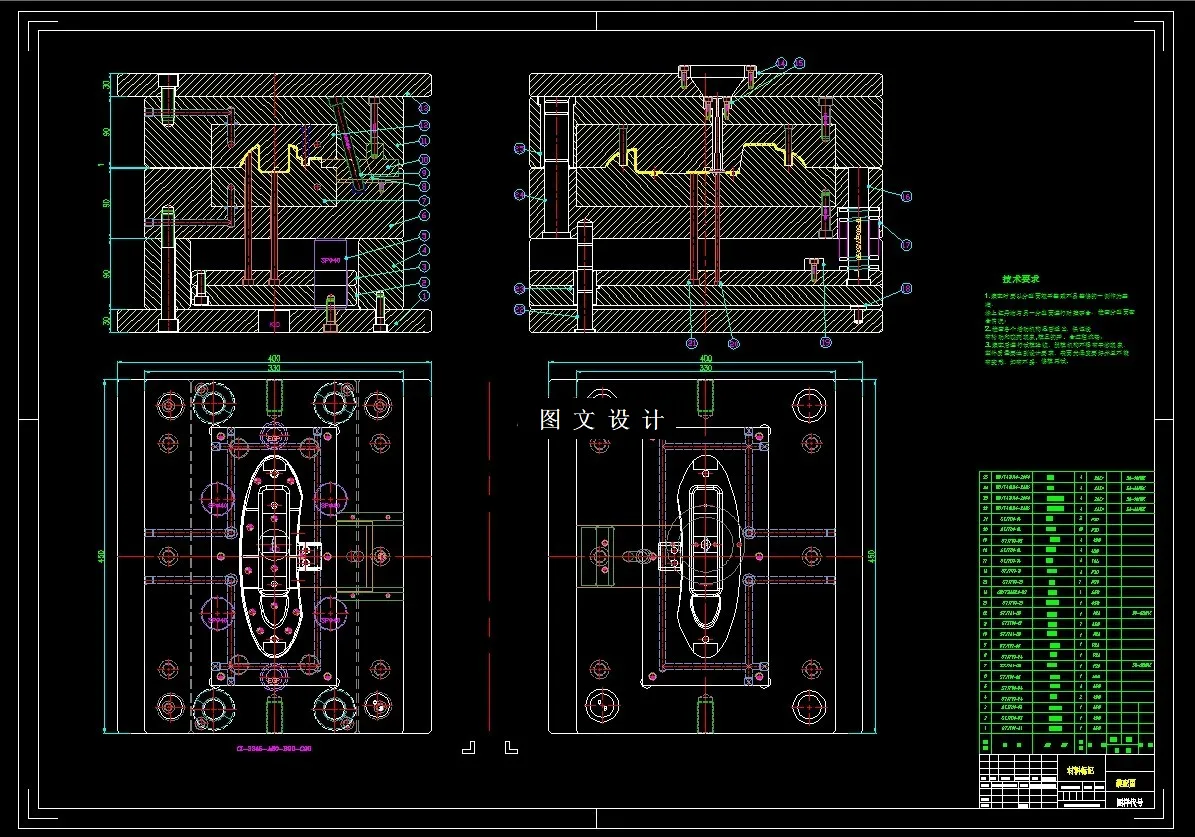Select part balloon number 15
The image size is (1195, 837).
pyautogui.click(x=799, y=63)
